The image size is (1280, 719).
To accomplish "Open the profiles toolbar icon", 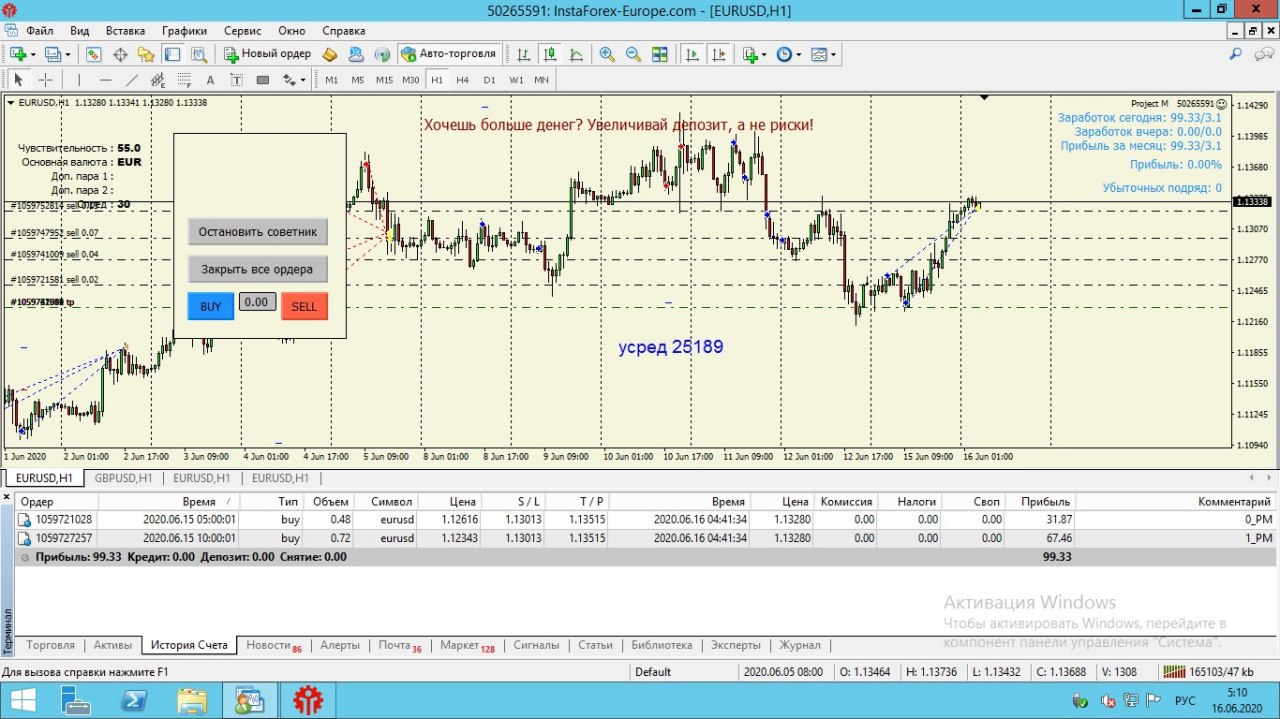I will (53, 54).
